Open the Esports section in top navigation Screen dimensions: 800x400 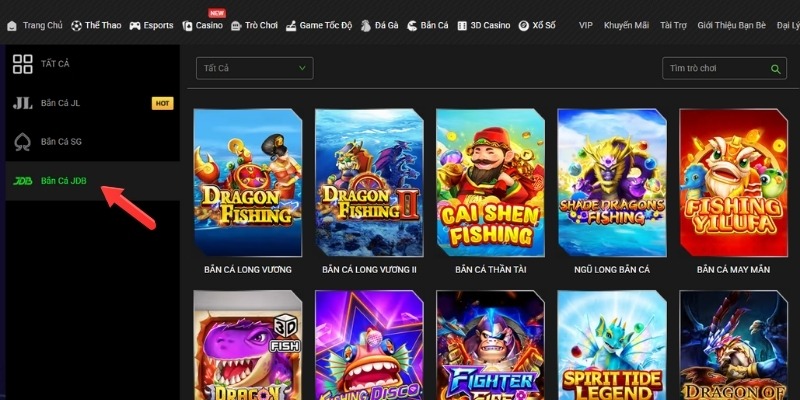tap(151, 24)
